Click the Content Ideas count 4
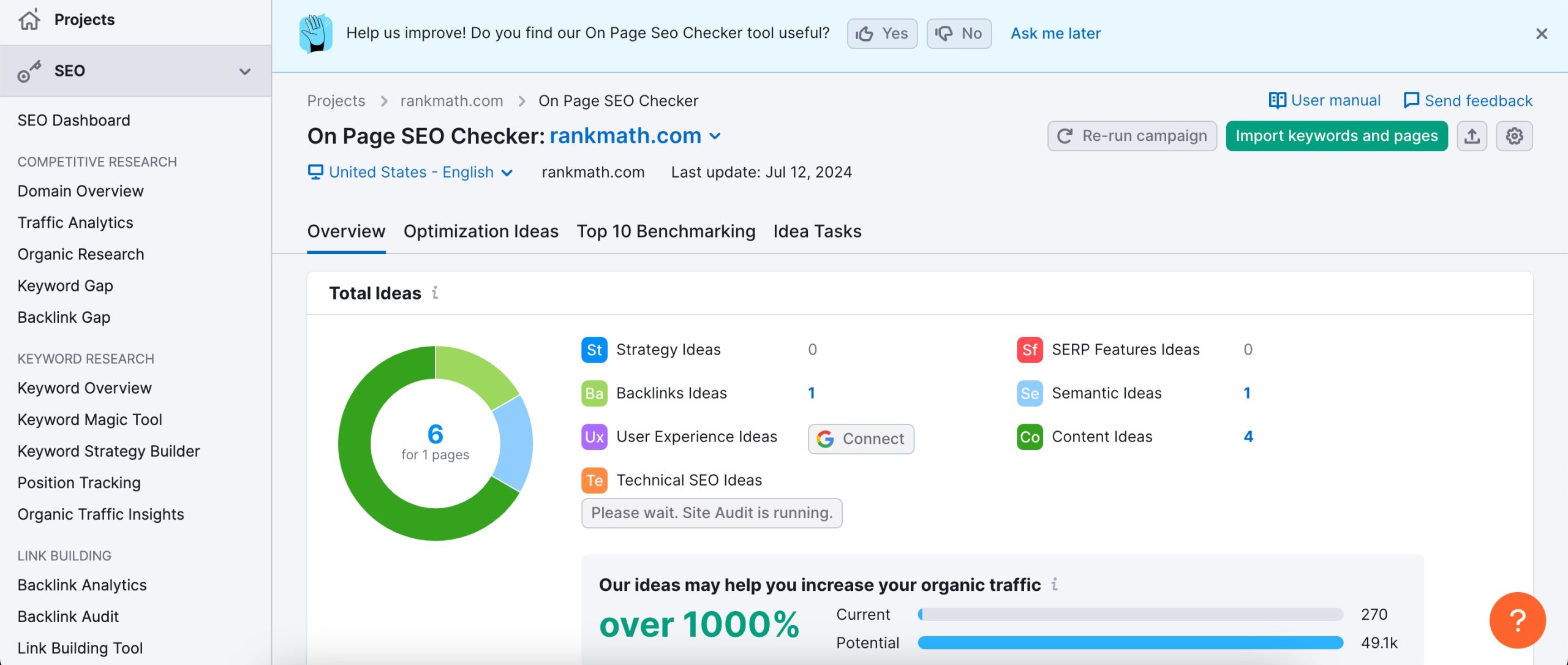1568x665 pixels. coord(1248,437)
